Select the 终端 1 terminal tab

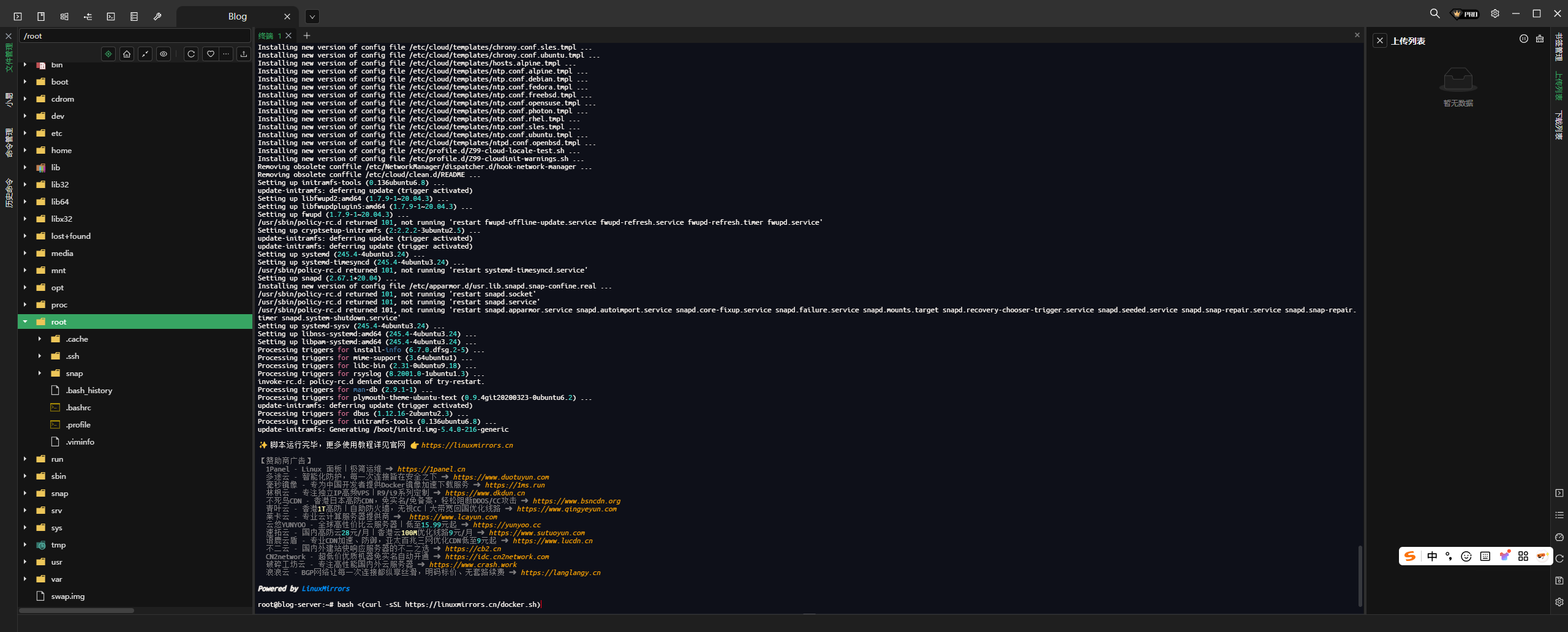269,36
